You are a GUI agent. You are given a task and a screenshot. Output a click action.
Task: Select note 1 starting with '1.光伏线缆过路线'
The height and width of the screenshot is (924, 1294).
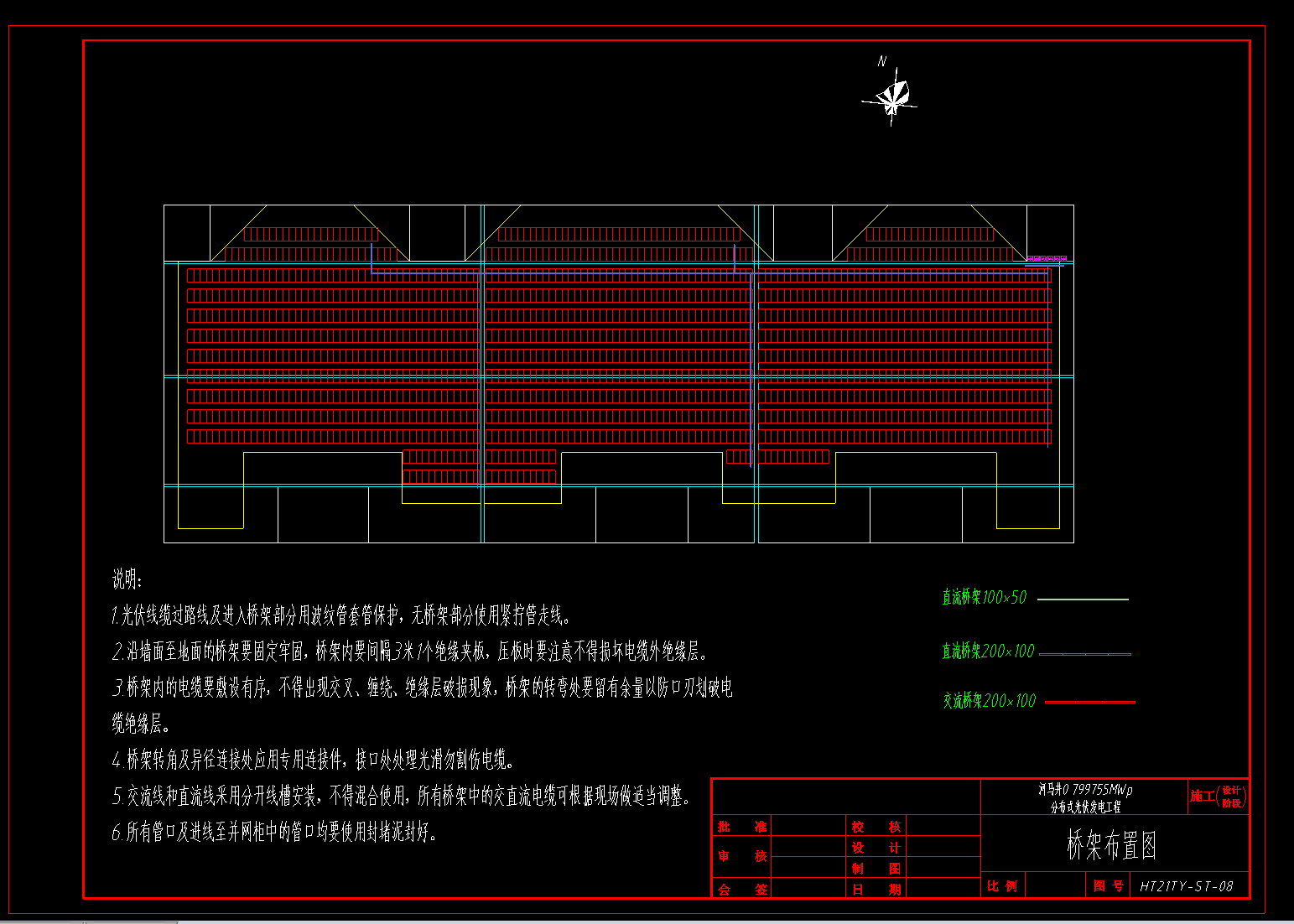(341, 615)
